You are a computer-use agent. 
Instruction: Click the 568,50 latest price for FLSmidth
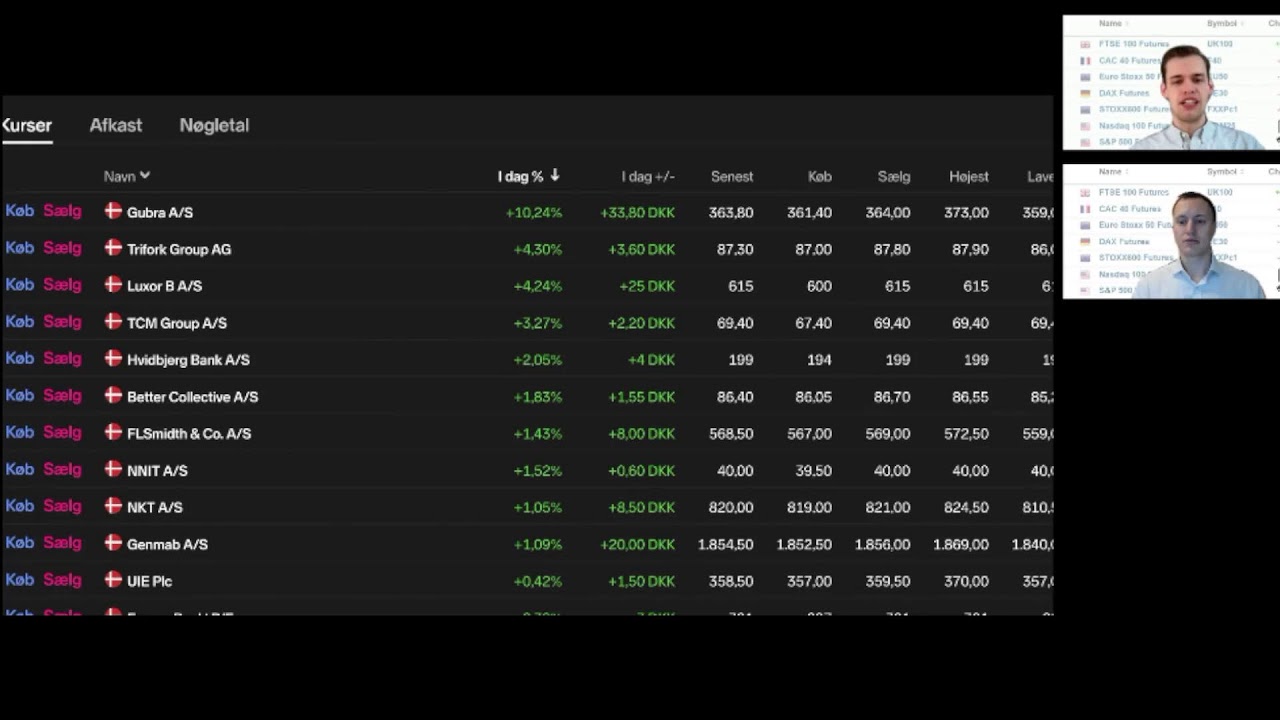coord(731,434)
